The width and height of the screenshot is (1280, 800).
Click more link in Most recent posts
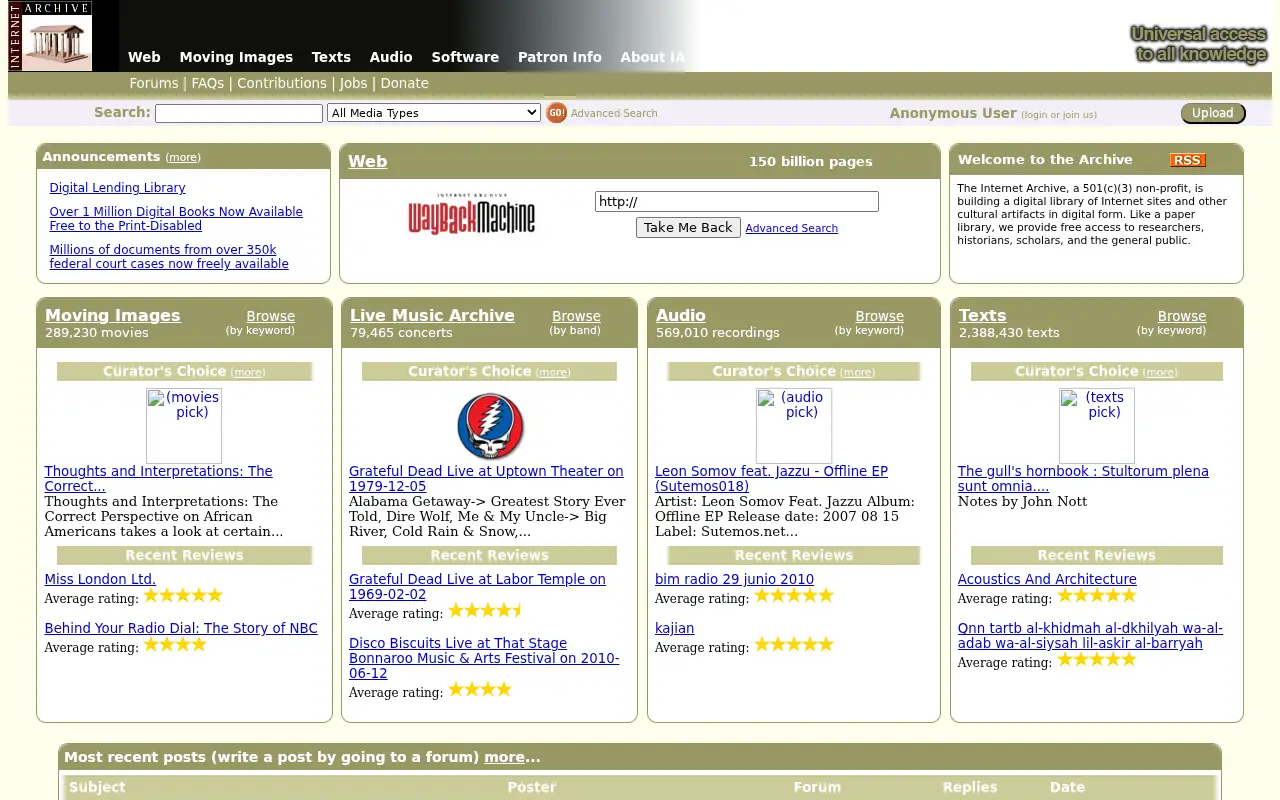tap(504, 758)
